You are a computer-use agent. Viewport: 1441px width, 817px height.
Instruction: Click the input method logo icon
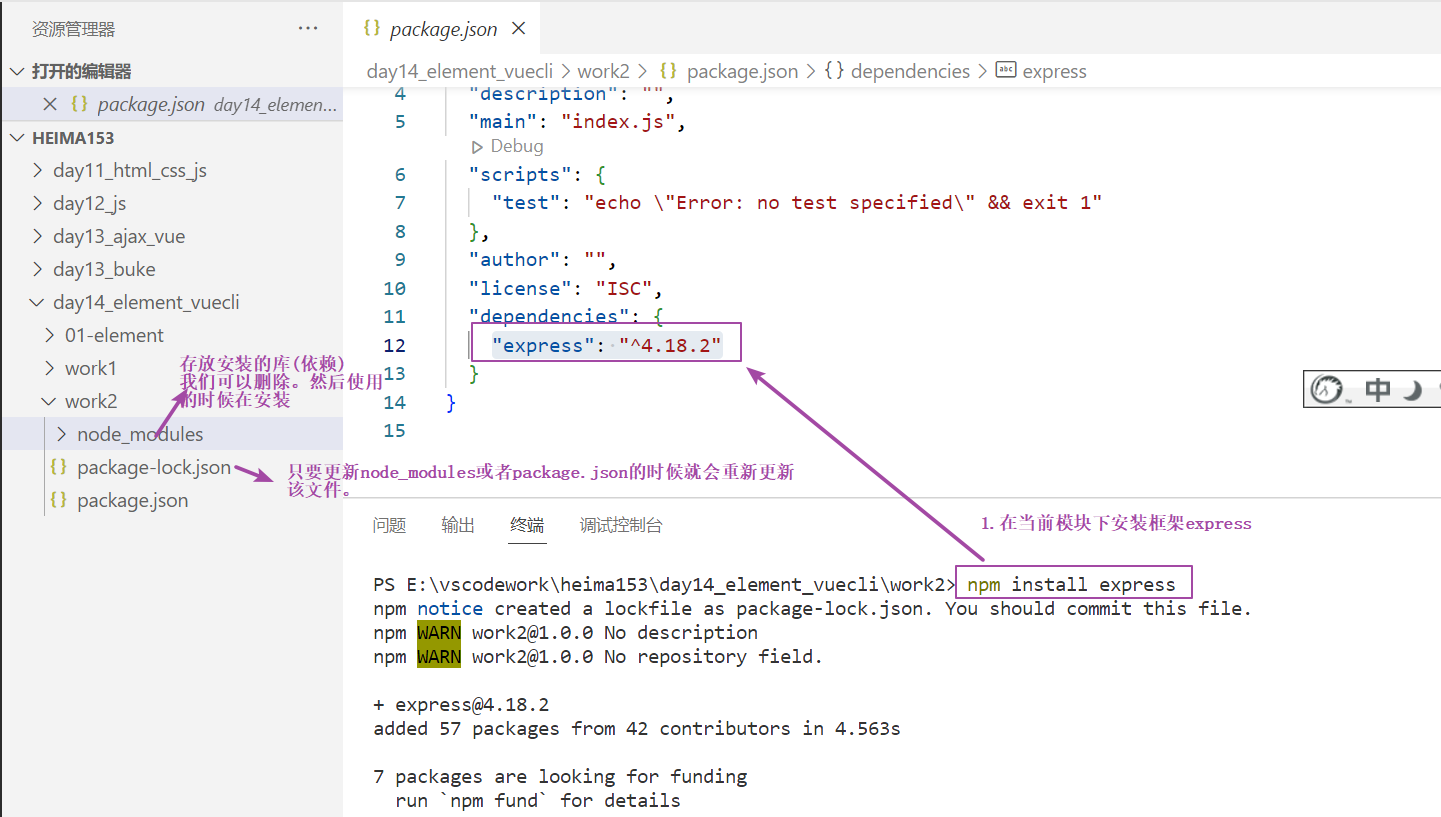point(1326,390)
